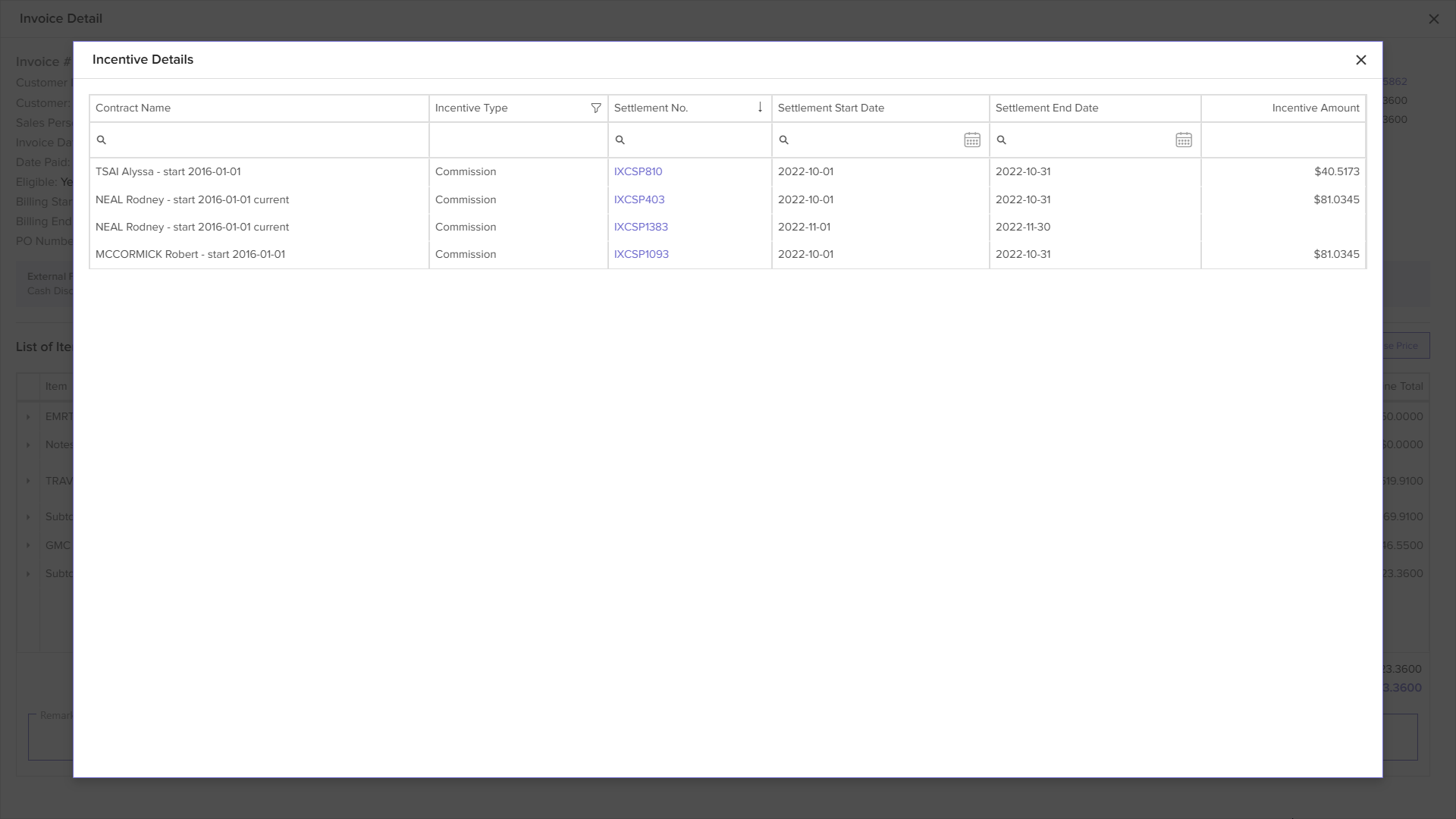The width and height of the screenshot is (1456, 819).
Task: Open settlement link IXCSP1093
Action: [x=641, y=255]
